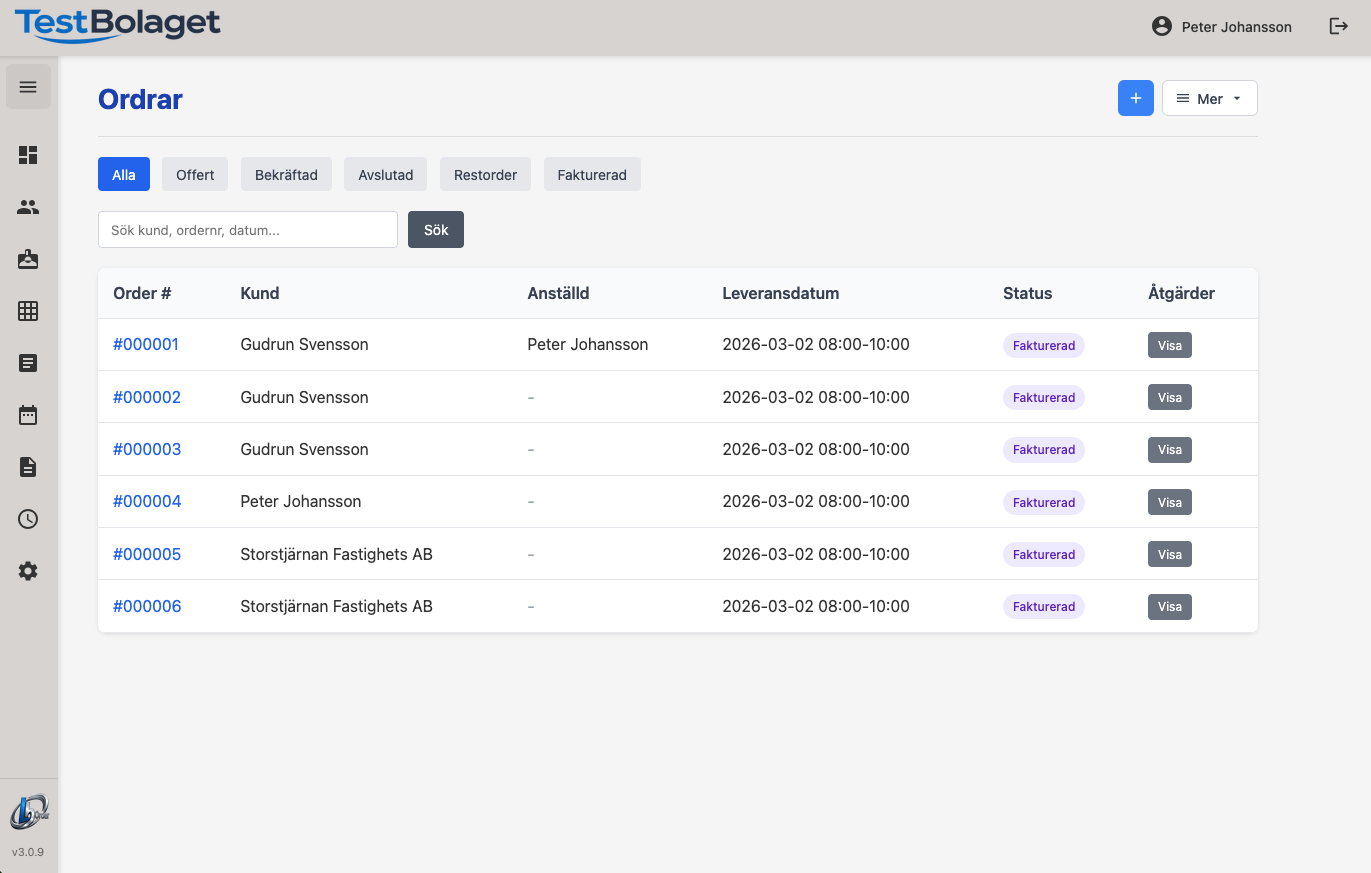Open Peter Johansson user account menu

tap(1222, 27)
